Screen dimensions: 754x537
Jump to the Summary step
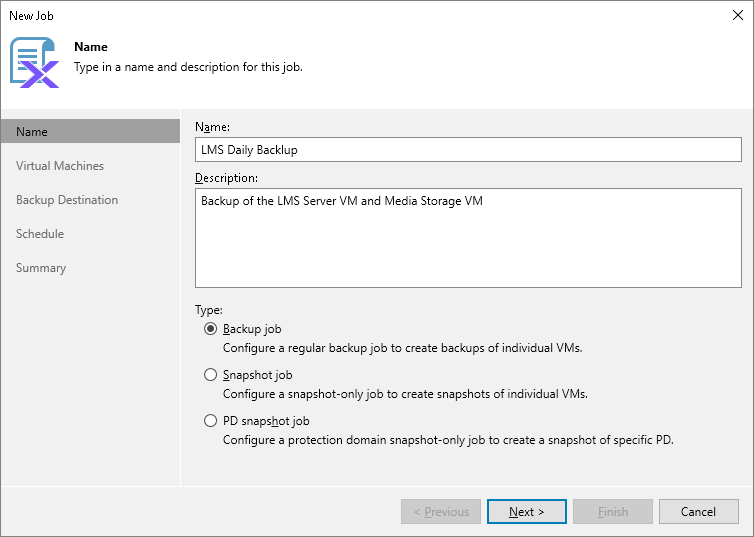41,268
